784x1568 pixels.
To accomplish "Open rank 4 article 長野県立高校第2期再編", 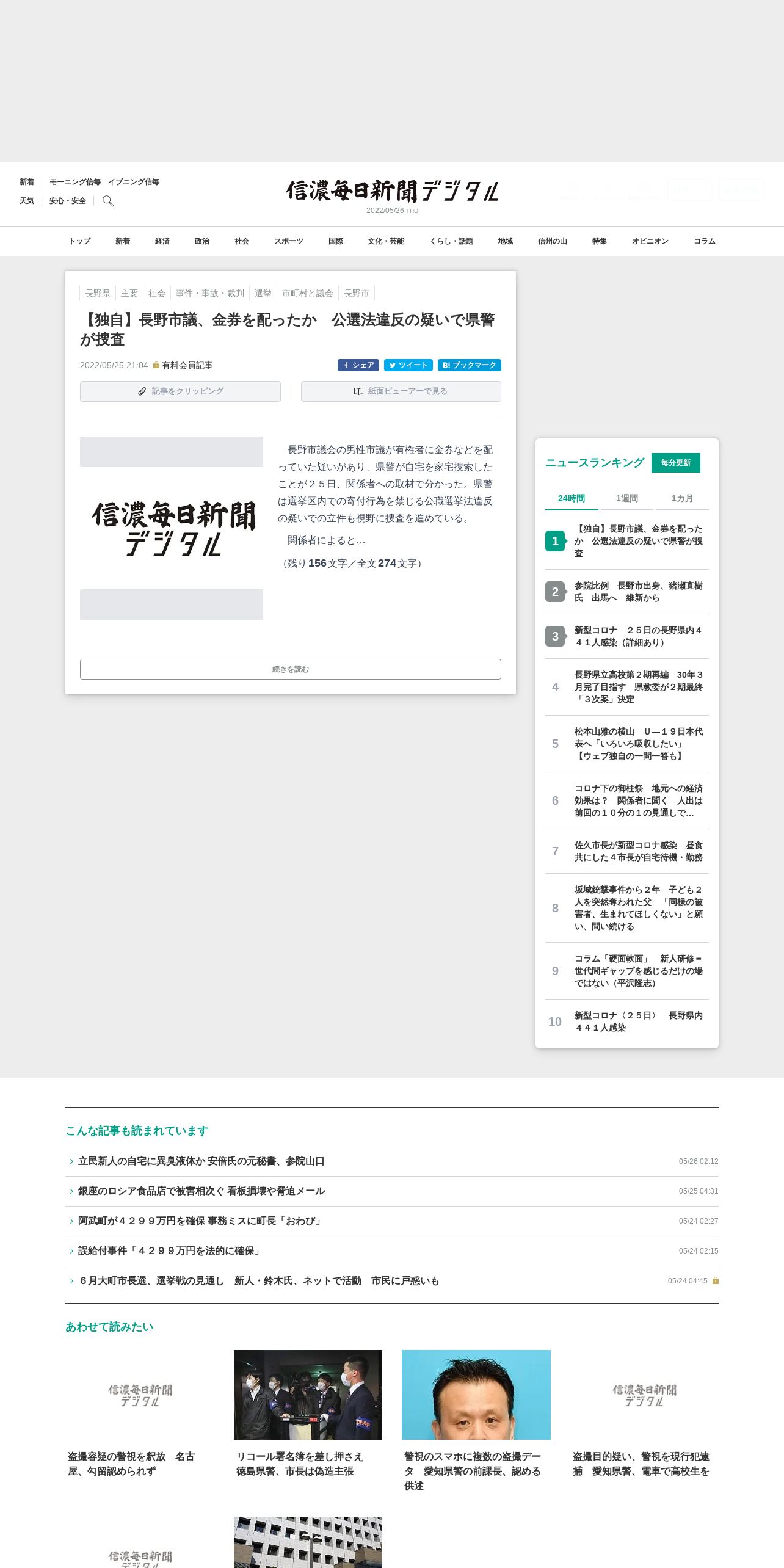I will point(627,687).
